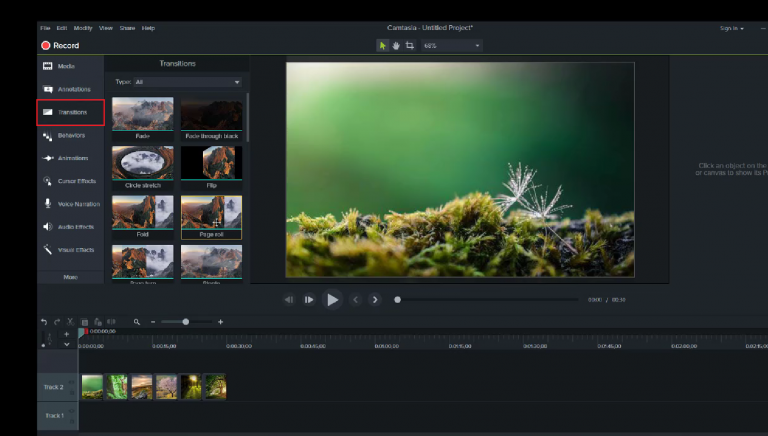Open the Cursor Effects panel

[x=71, y=181]
